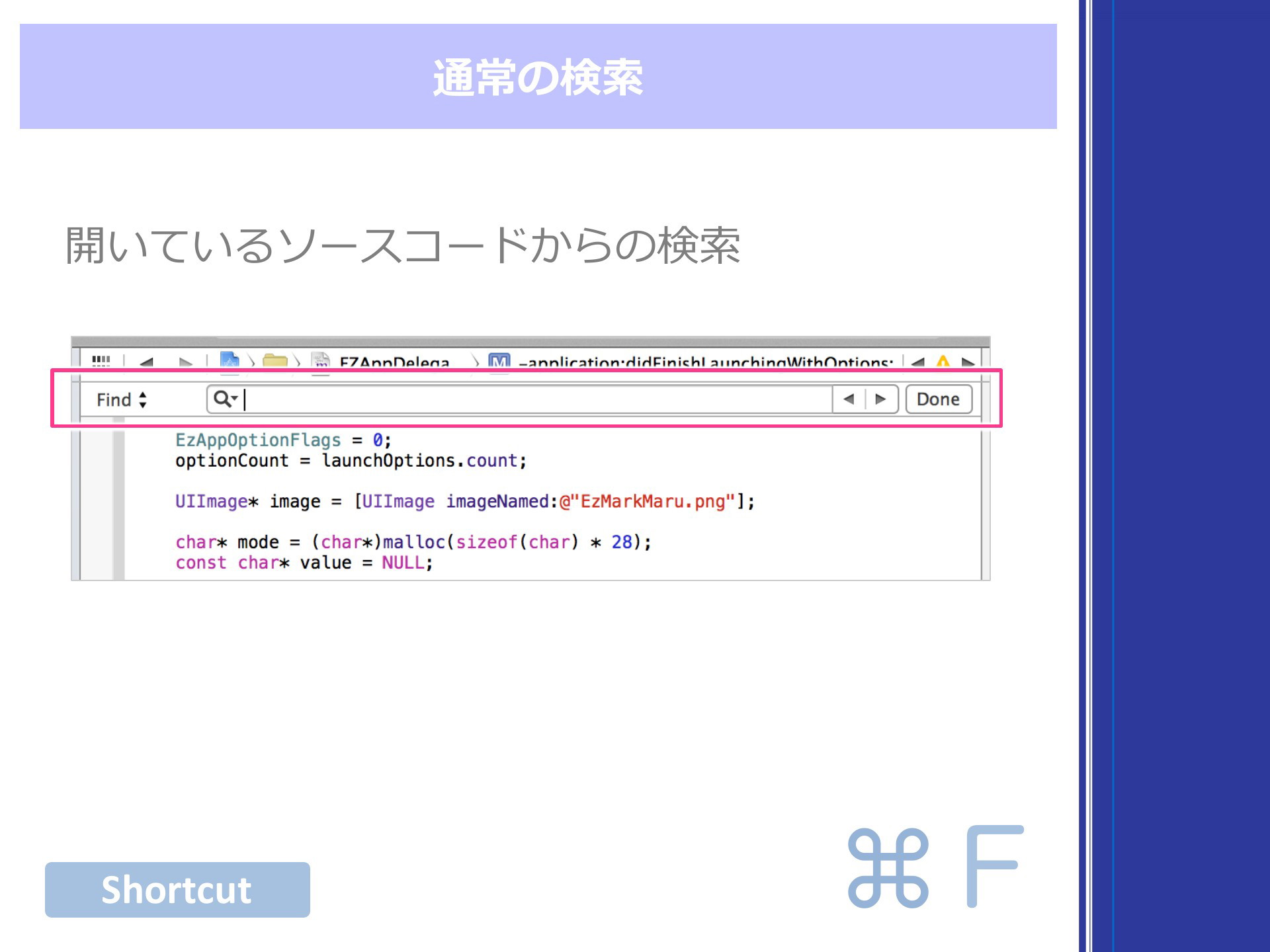Open the application:didFinishLaunchingWithOptions: method list
Image resolution: width=1270 pixels, height=952 pixels.
705,362
